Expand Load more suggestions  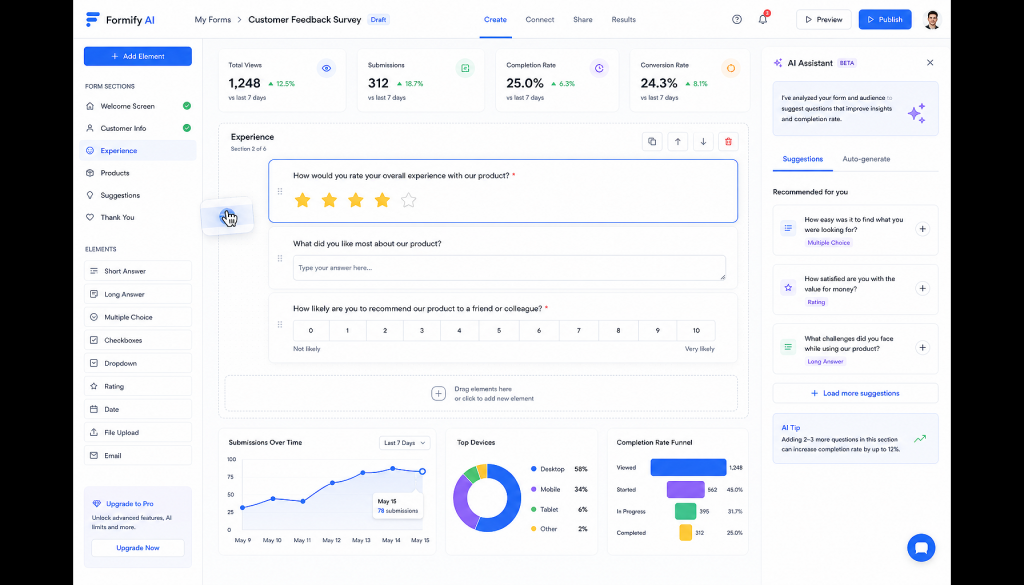[855, 393]
